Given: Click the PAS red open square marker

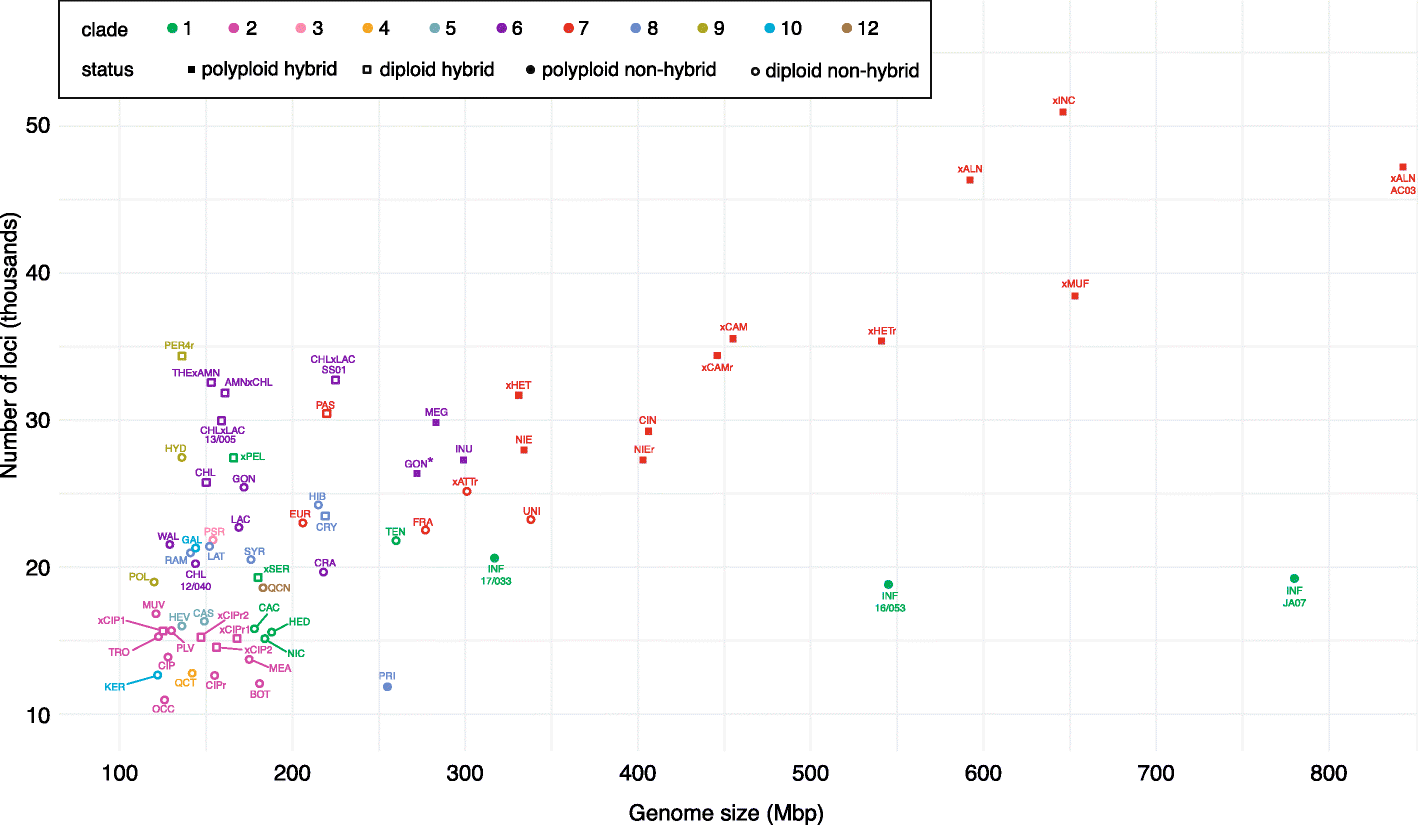Looking at the screenshot, I should [326, 413].
